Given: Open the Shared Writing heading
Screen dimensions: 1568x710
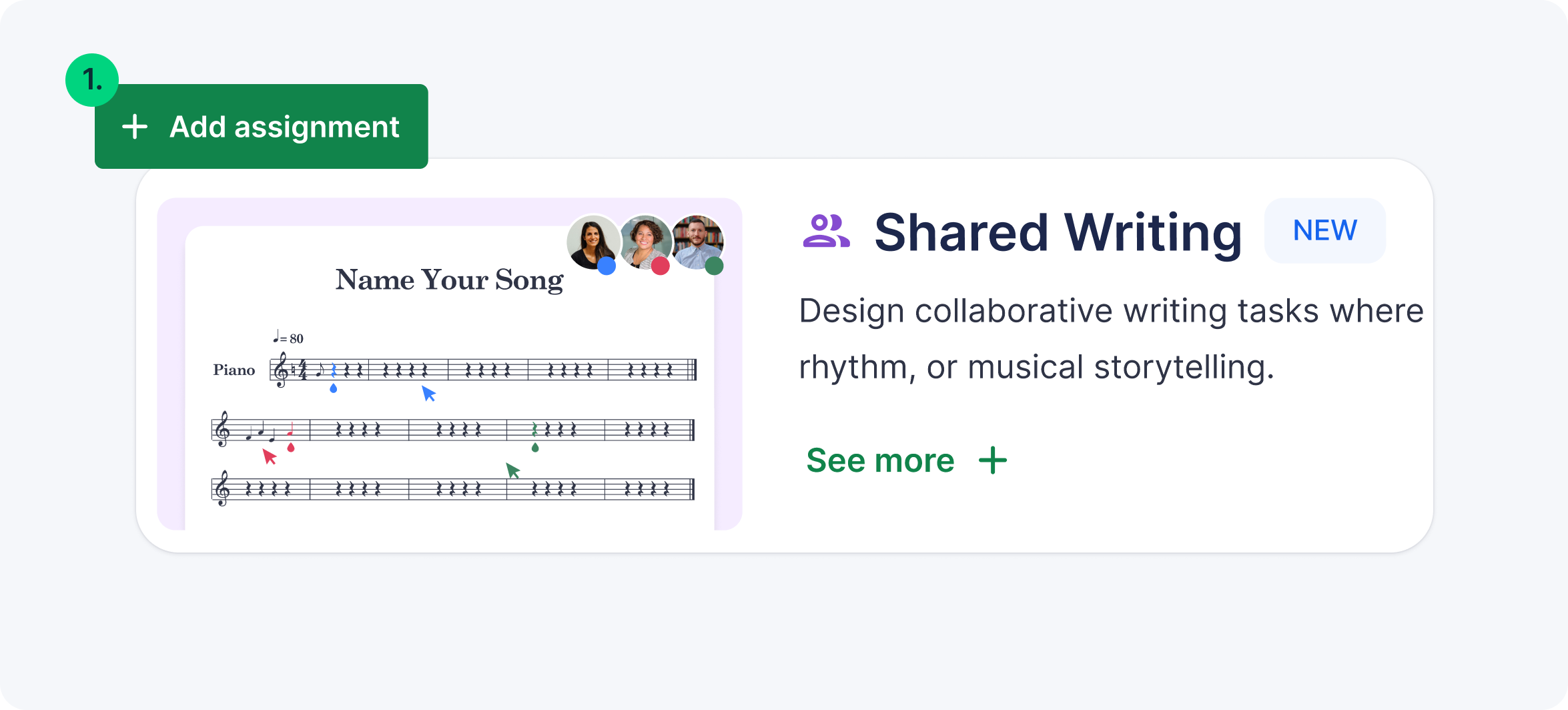Looking at the screenshot, I should click(x=1058, y=232).
